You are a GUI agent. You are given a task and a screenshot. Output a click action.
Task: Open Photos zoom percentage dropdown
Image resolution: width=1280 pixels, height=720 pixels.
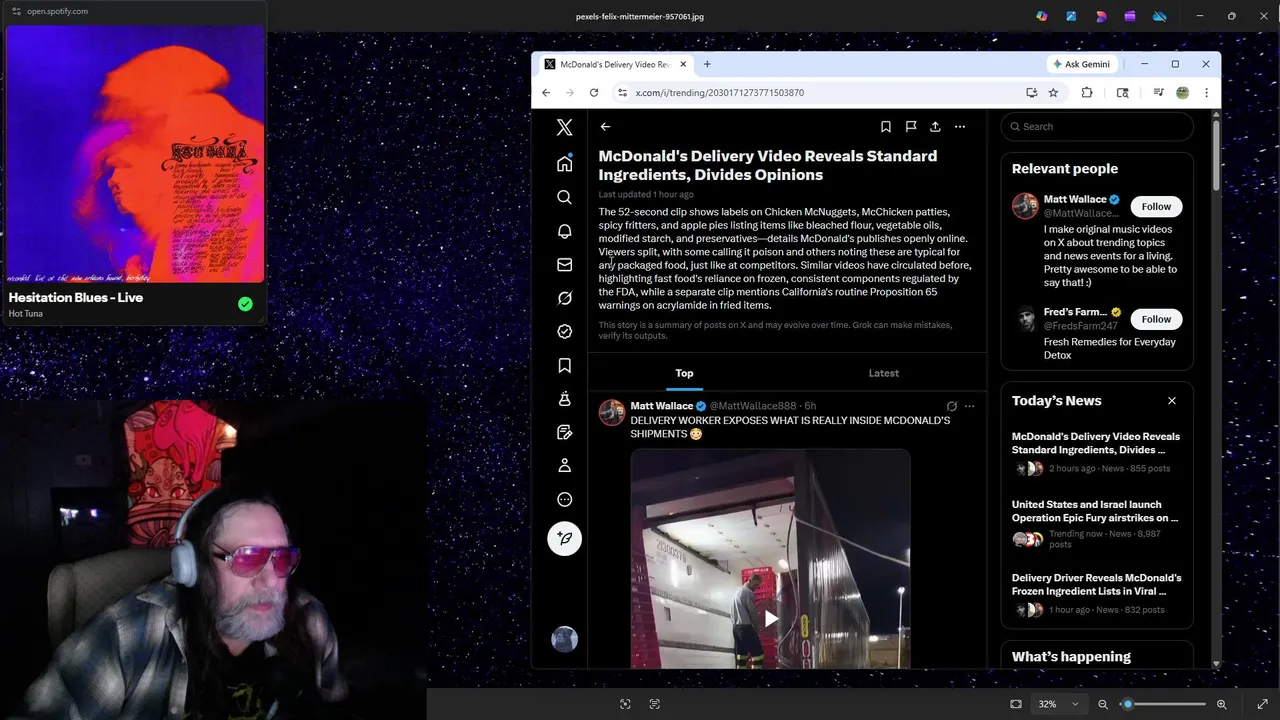[x=1058, y=704]
